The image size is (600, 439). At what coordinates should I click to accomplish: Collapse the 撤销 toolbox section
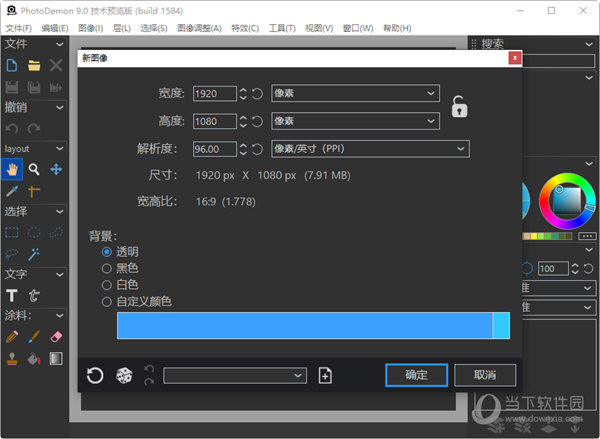pyautogui.click(x=60, y=108)
